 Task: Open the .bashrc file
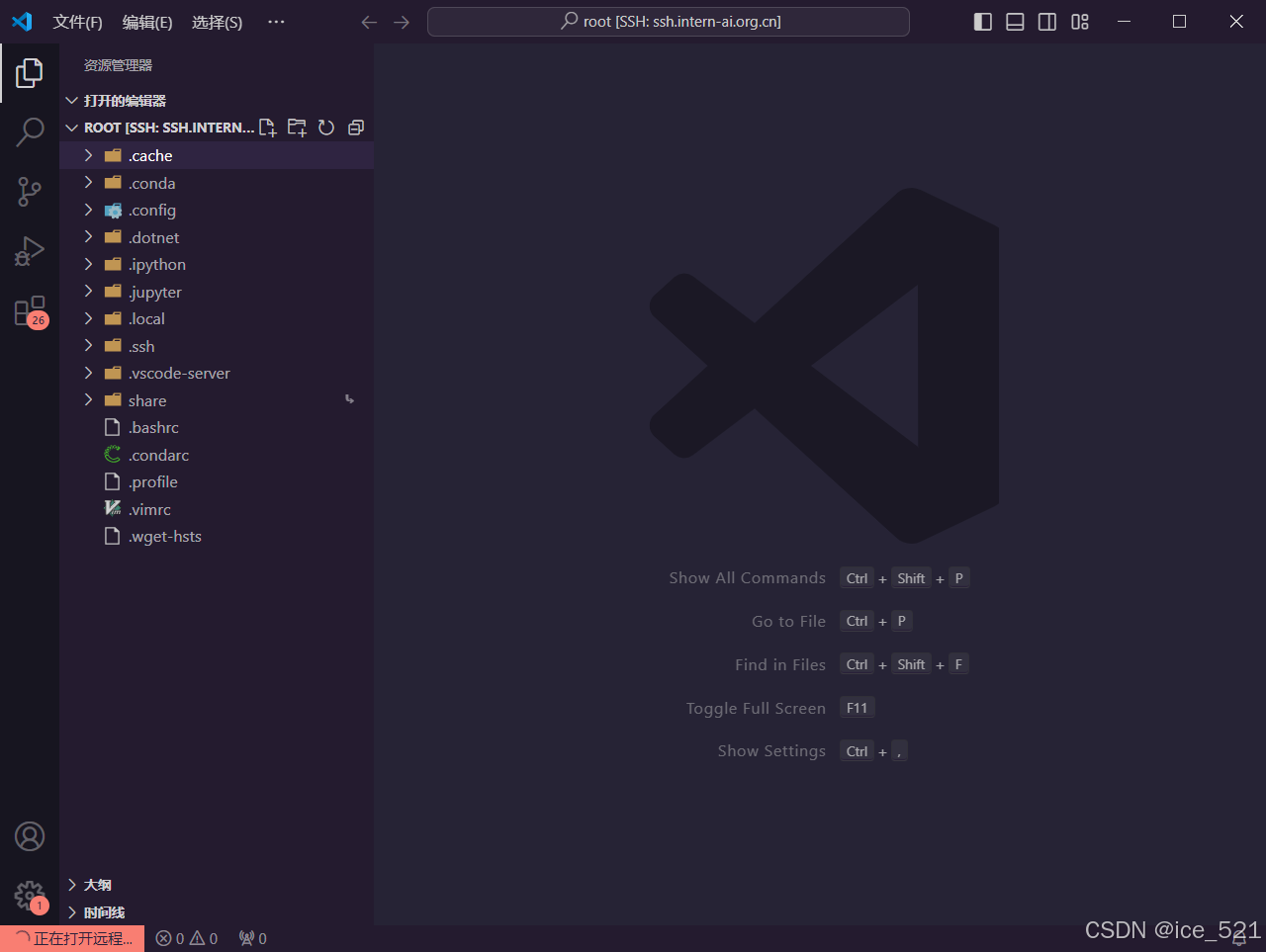217,427
